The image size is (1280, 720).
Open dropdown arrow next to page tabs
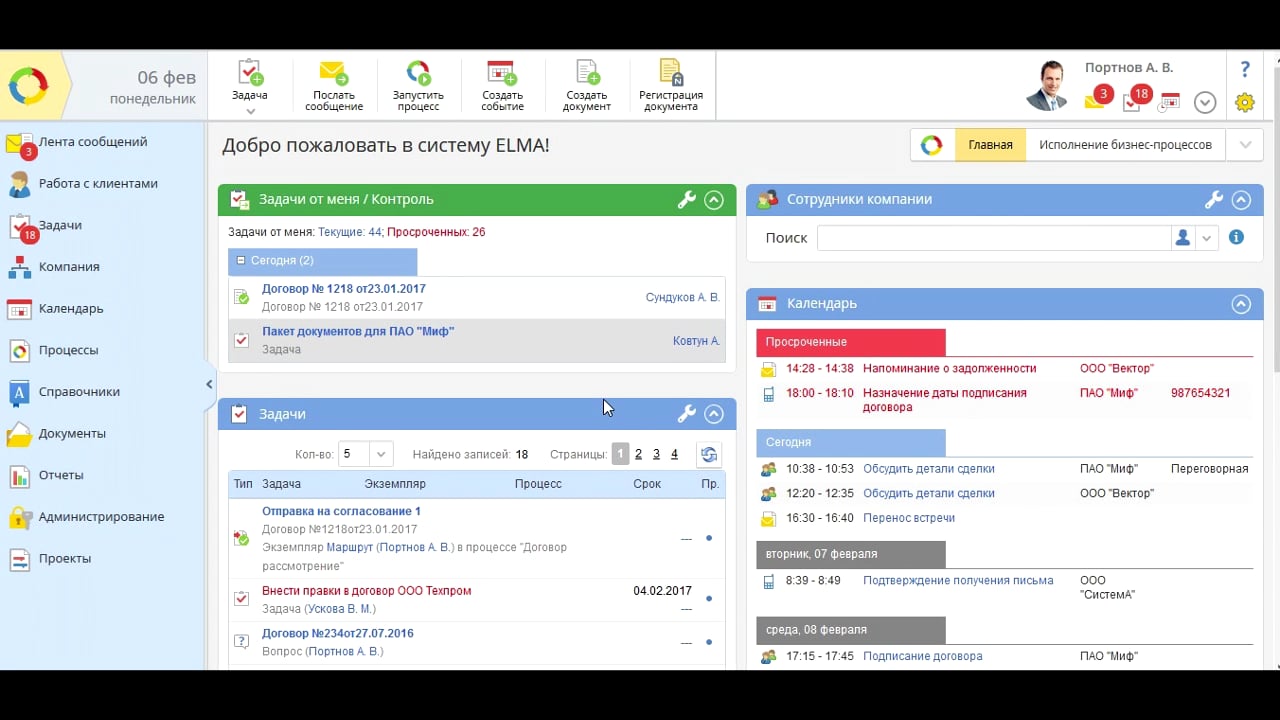pos(1245,145)
